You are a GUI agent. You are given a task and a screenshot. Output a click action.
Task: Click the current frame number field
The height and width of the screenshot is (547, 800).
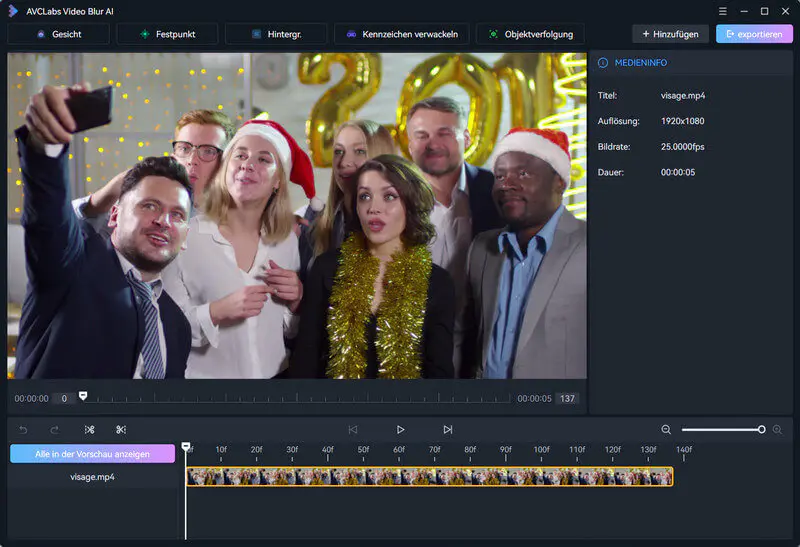point(64,399)
